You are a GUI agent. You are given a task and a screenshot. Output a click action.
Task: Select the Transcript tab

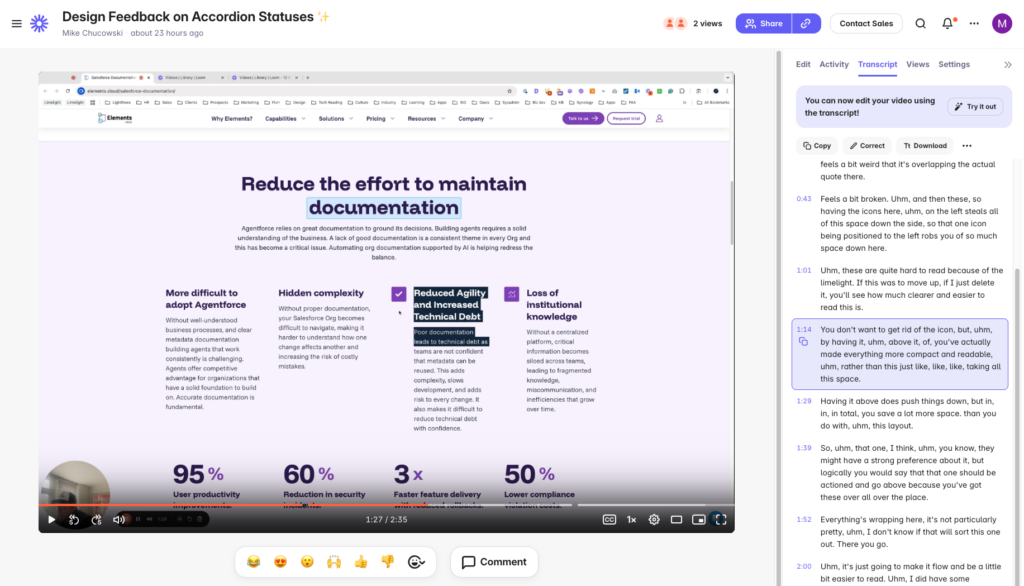click(877, 64)
